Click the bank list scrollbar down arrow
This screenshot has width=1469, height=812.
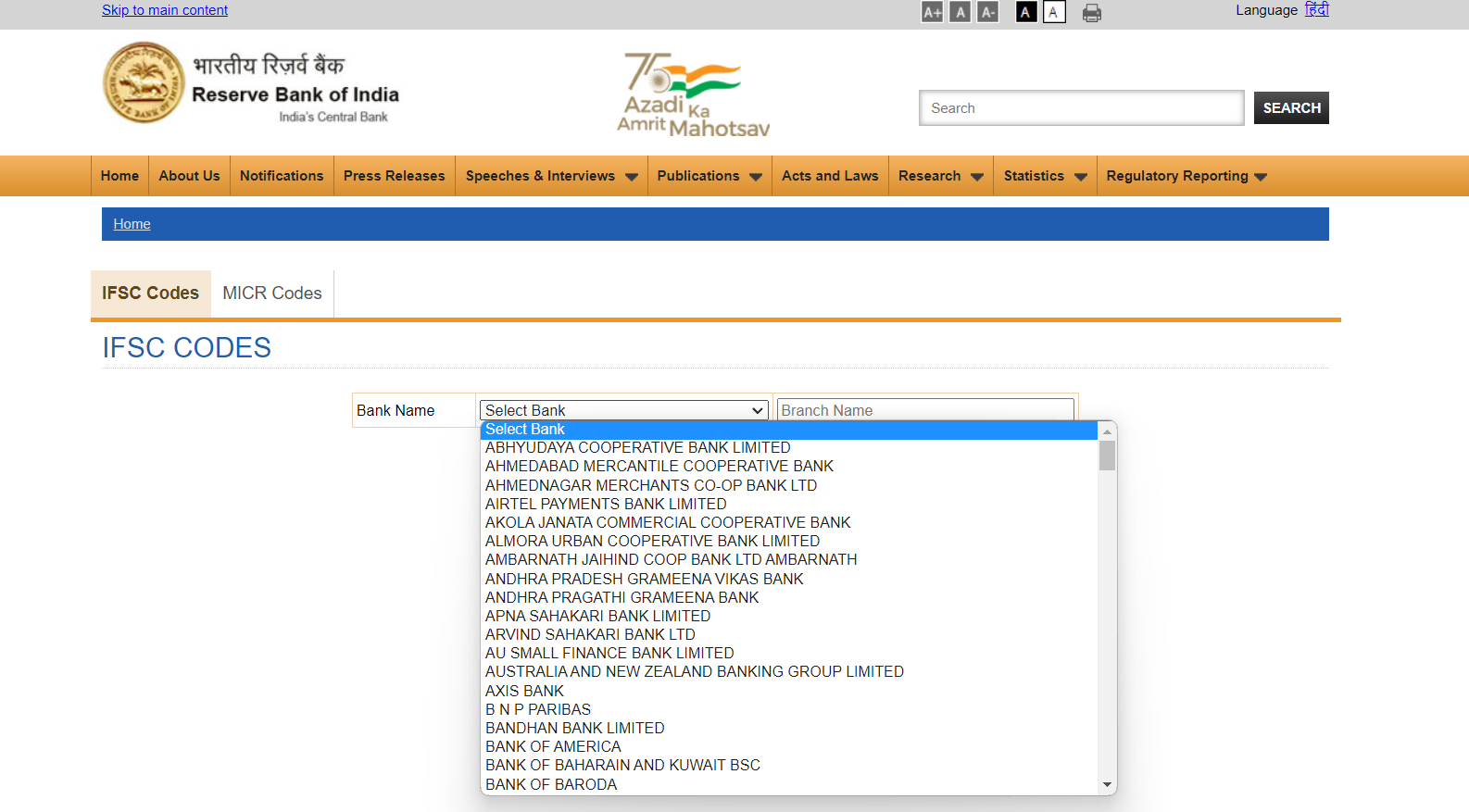(1107, 784)
